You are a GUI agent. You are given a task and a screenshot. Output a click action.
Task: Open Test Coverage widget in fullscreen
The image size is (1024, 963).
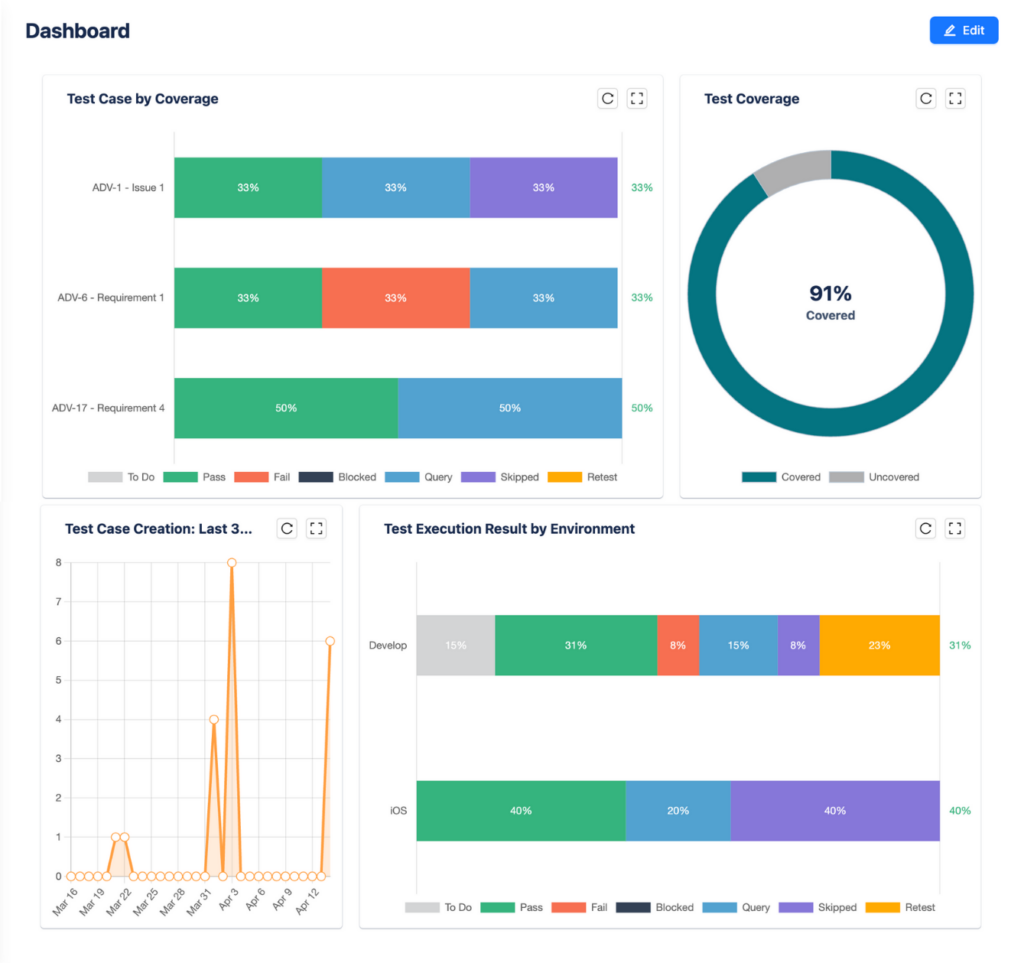point(955,98)
